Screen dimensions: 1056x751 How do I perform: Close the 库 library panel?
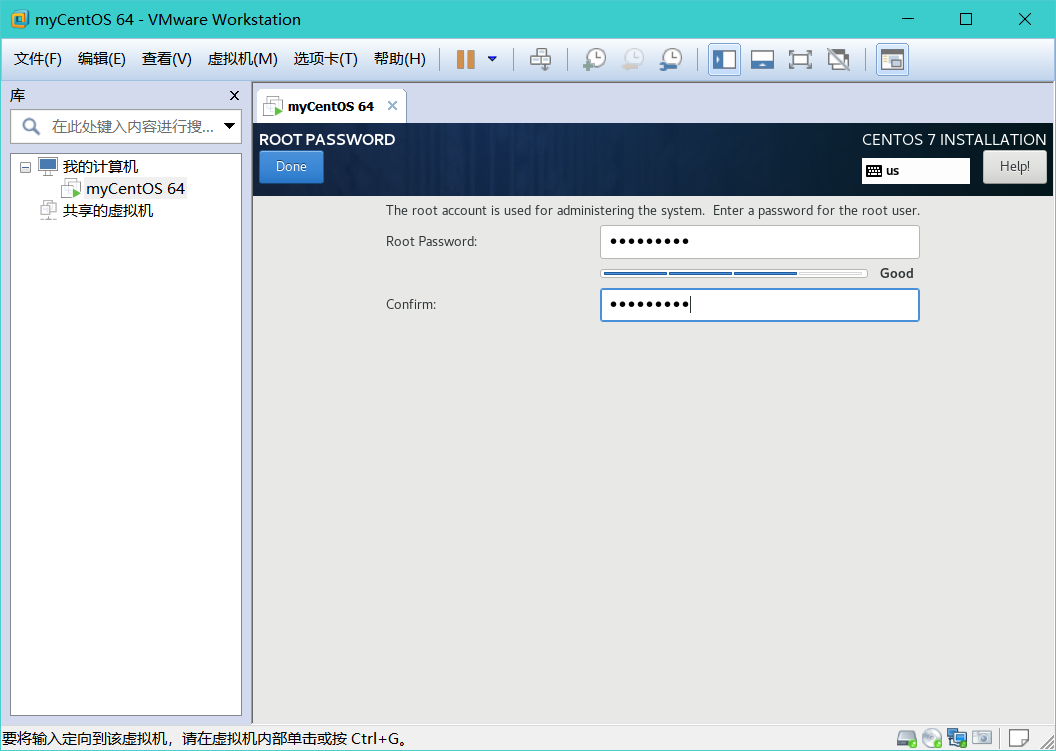point(234,96)
